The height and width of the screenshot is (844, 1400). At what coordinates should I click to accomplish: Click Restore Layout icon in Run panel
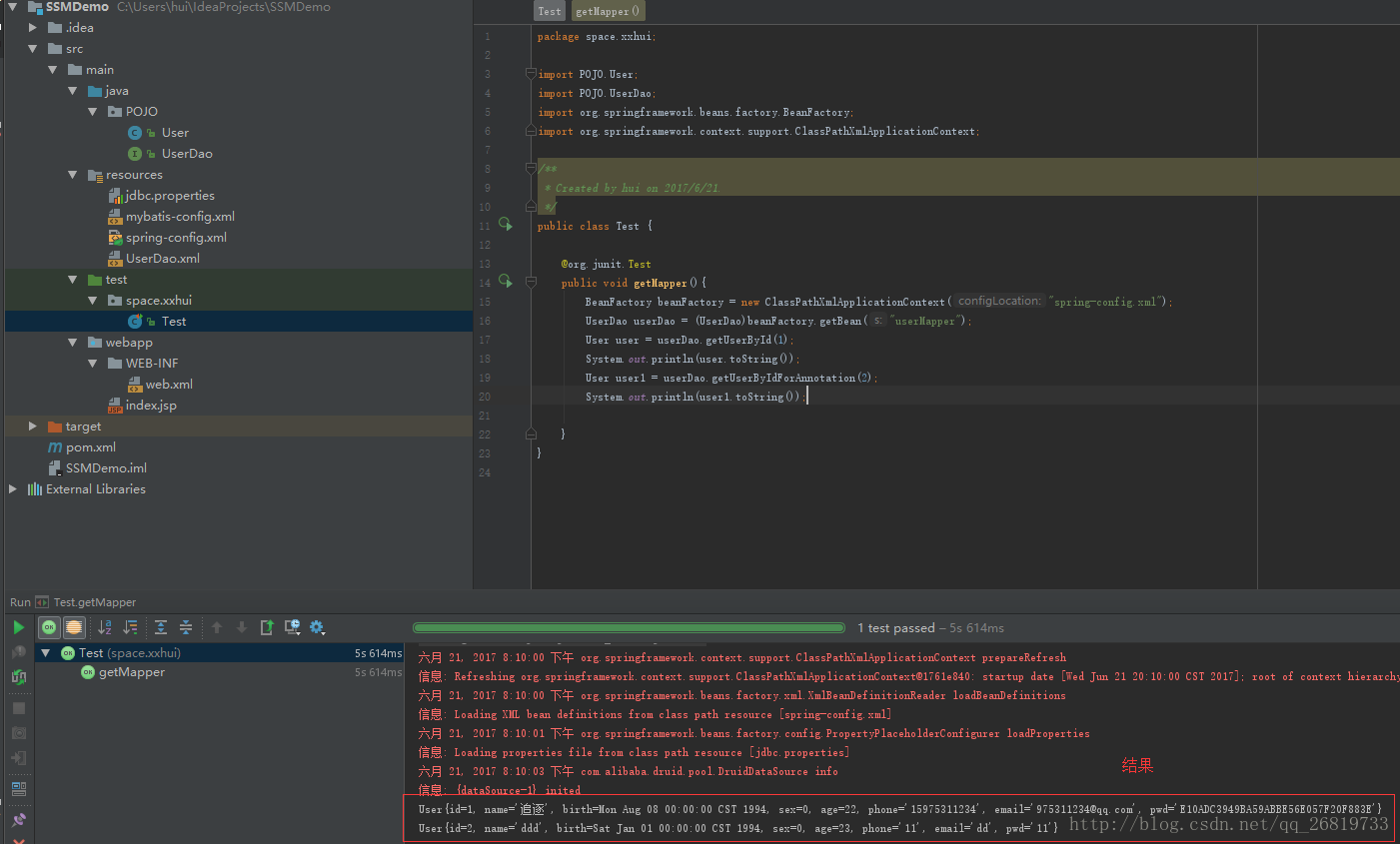tap(18, 789)
